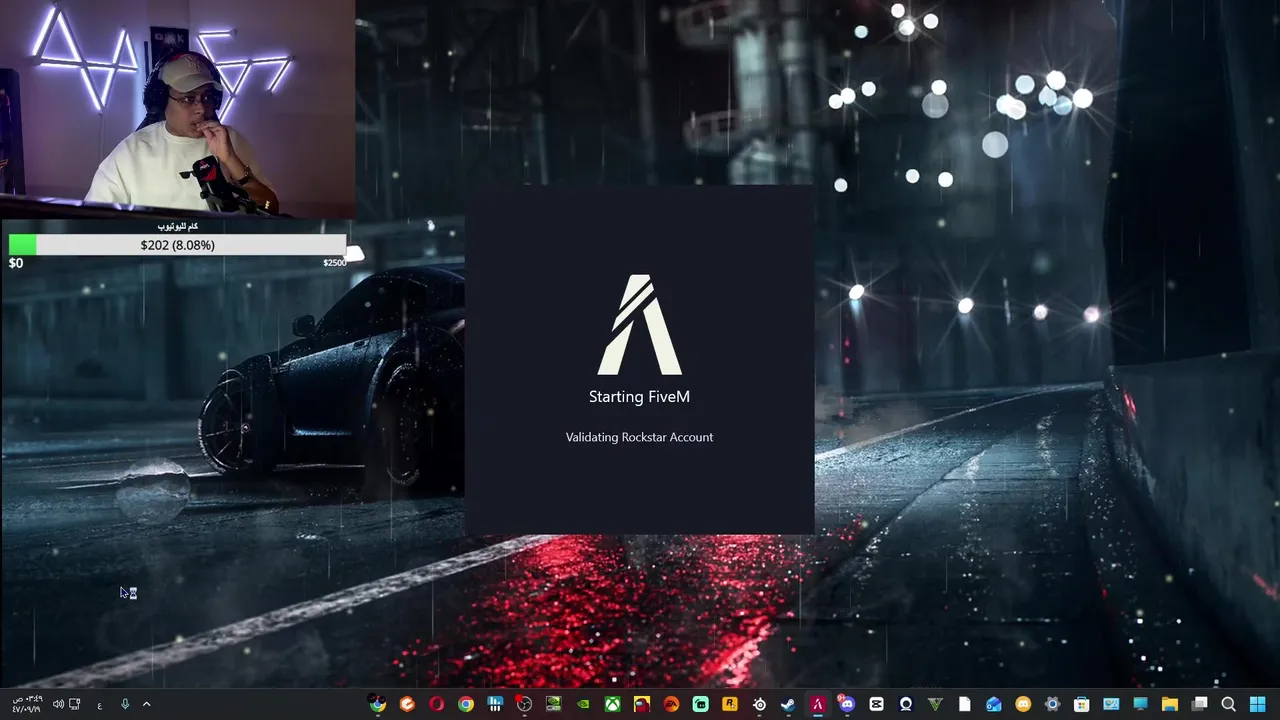The width and height of the screenshot is (1280, 720).
Task: Open Task View in the taskbar
Action: pyautogui.click(x=1199, y=704)
